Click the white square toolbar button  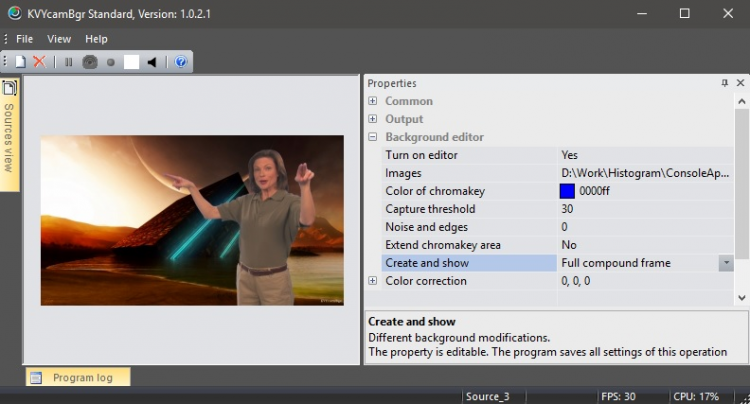point(131,62)
